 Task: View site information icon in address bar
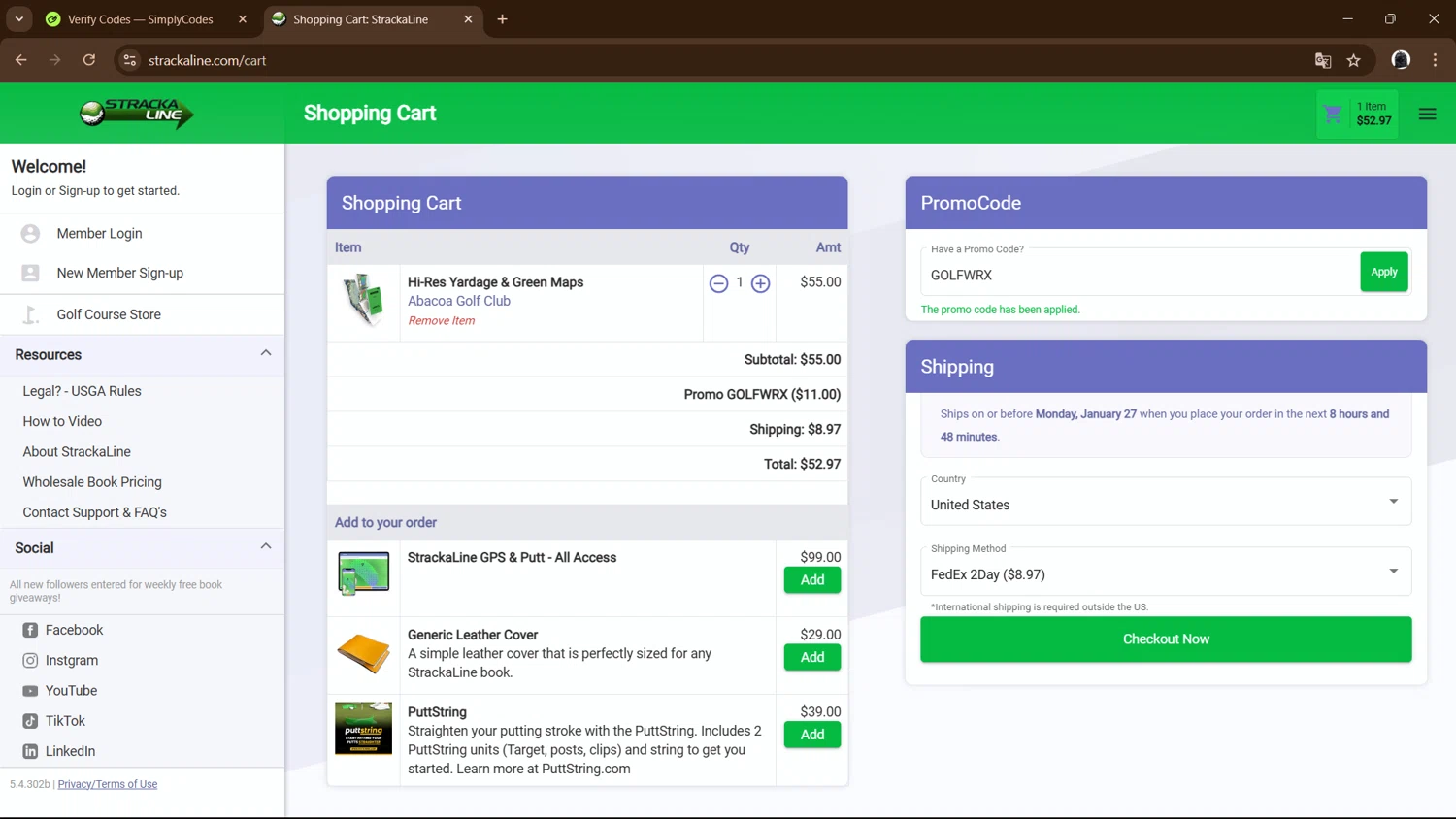coord(129,60)
